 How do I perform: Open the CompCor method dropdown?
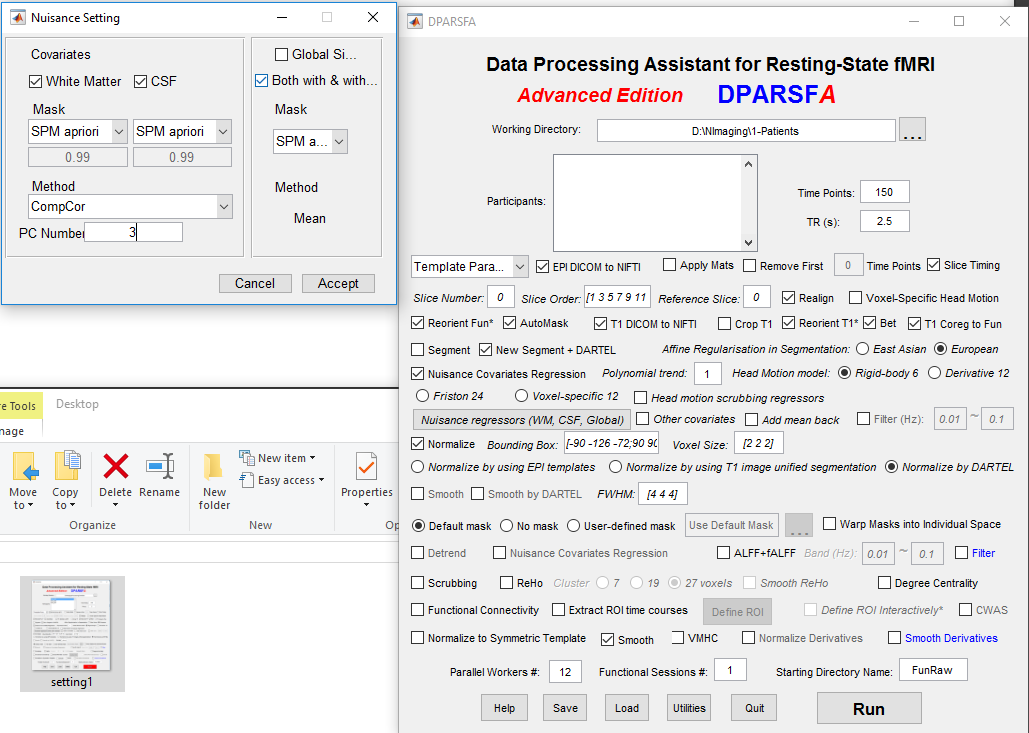click(130, 206)
